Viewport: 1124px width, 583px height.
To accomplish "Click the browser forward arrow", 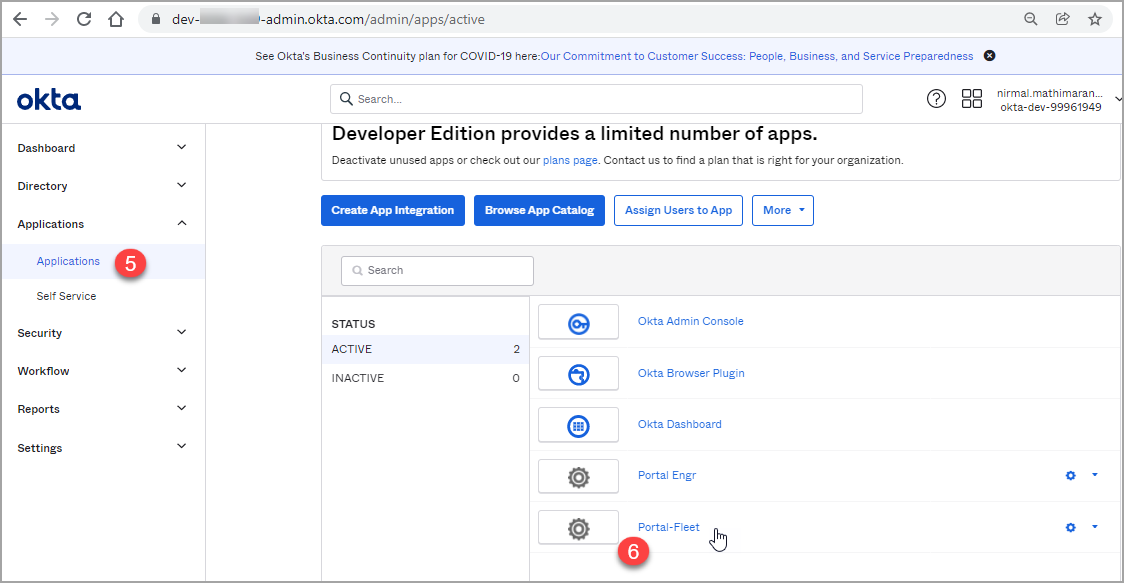I will 52,19.
